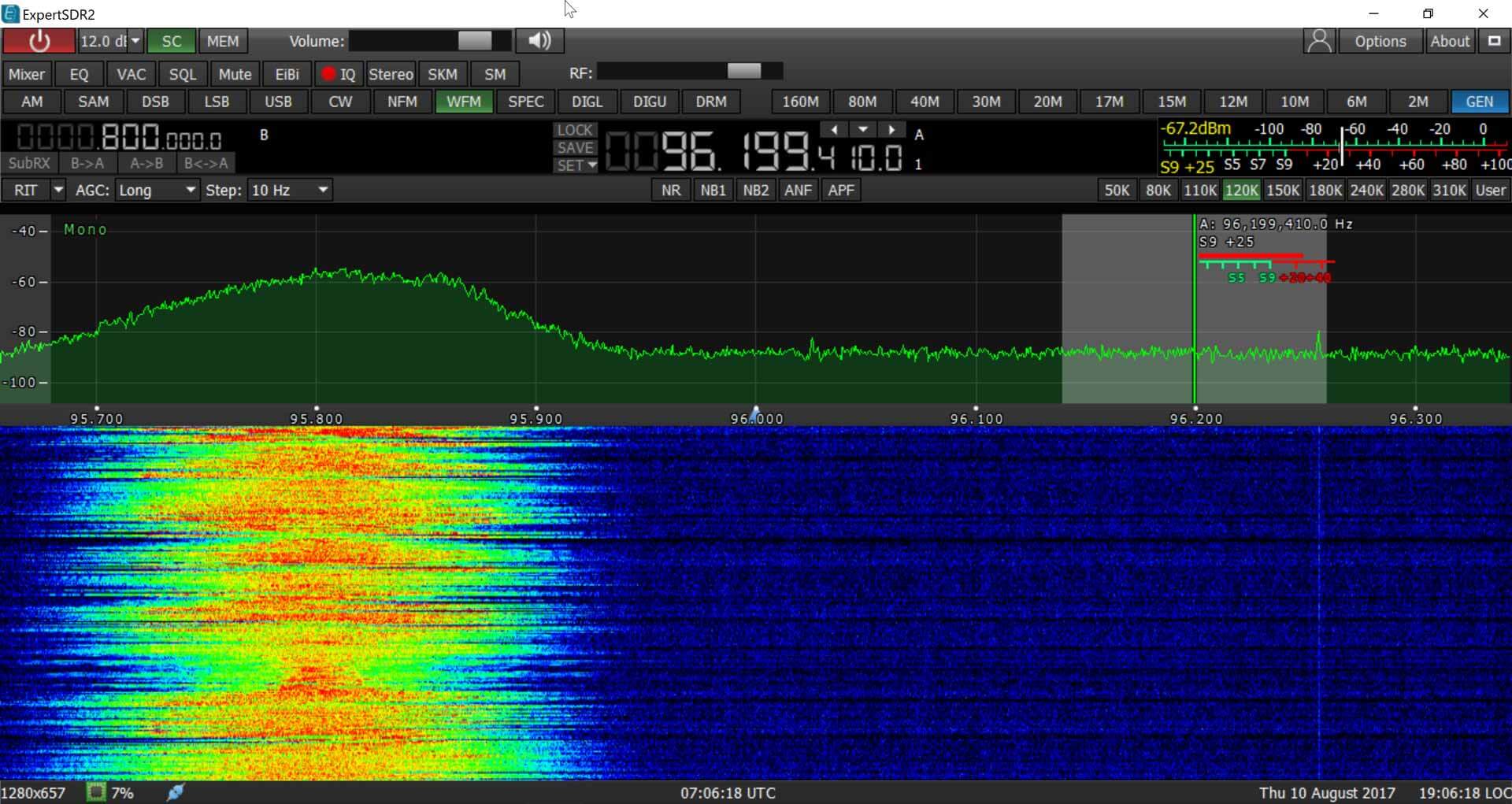1512x804 pixels.
Task: Expand the Step 10 Hz dropdown
Action: [x=289, y=190]
